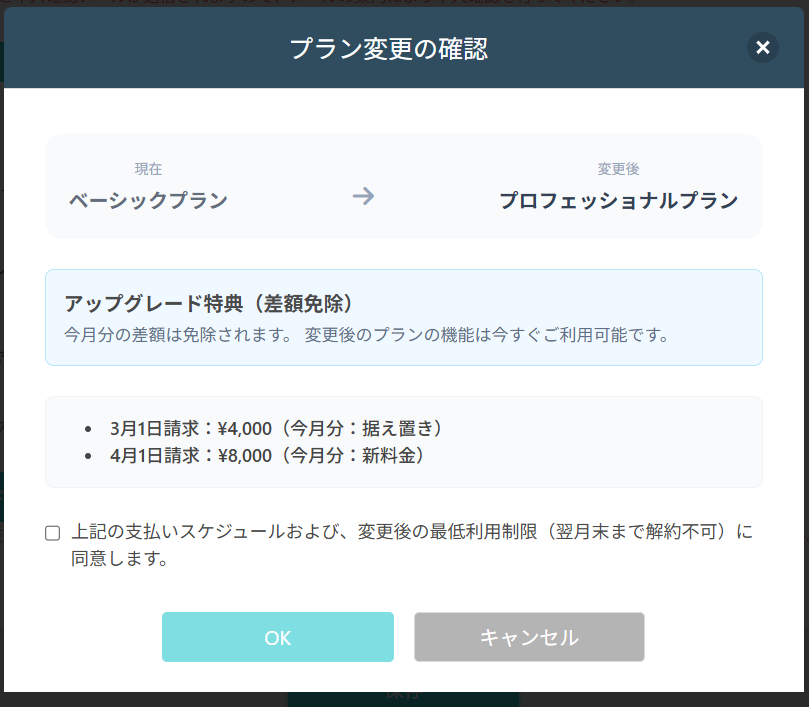Click the 変更後 label
Viewport: 809px width, 707px height.
(618, 169)
